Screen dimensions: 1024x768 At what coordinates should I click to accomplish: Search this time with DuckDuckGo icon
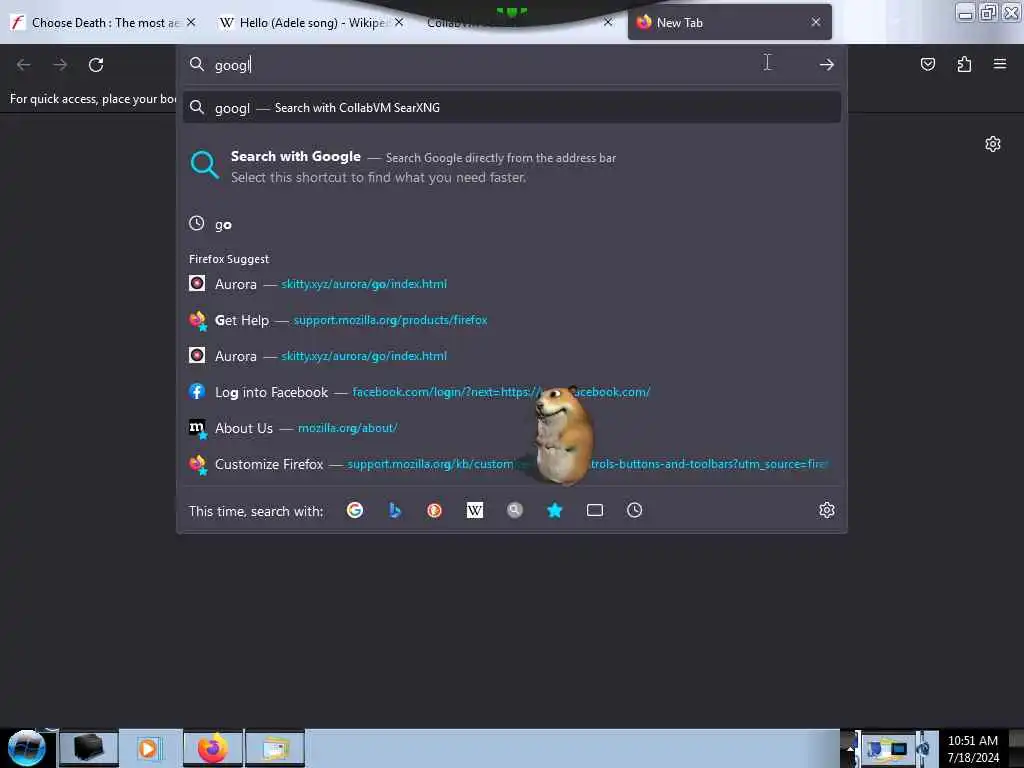(434, 510)
